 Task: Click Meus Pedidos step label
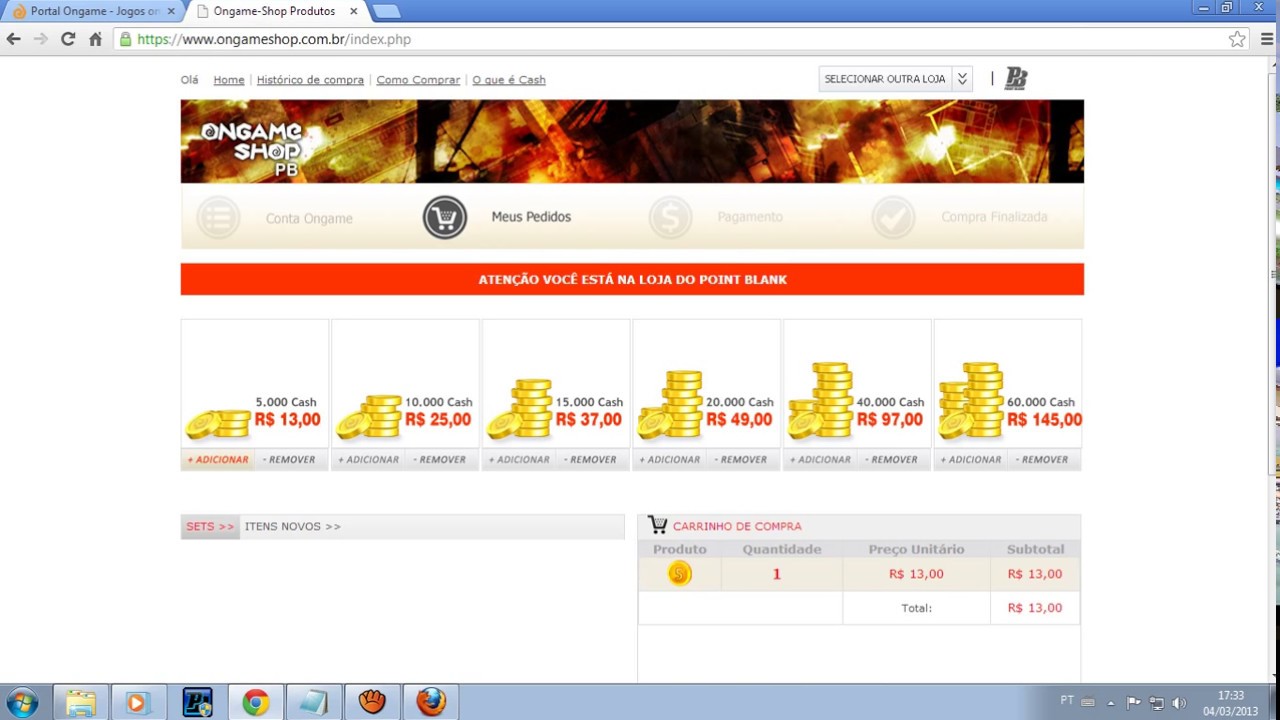pos(531,217)
